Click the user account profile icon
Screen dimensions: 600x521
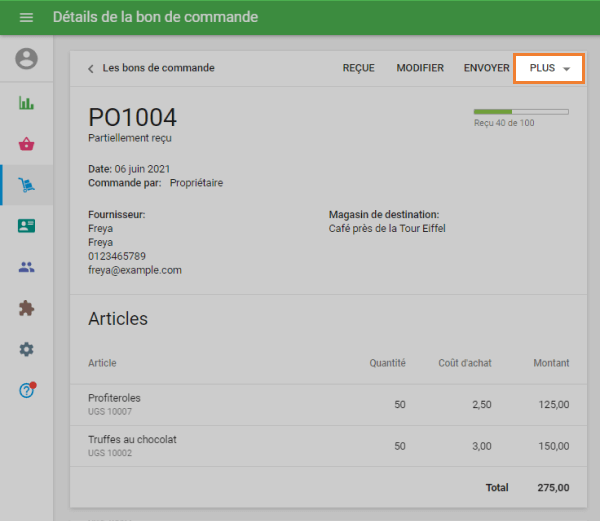pos(26,59)
